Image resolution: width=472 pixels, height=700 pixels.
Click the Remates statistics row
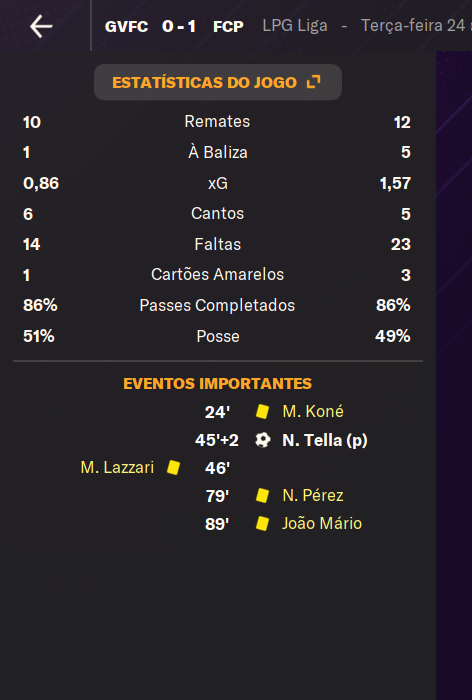[x=217, y=121]
